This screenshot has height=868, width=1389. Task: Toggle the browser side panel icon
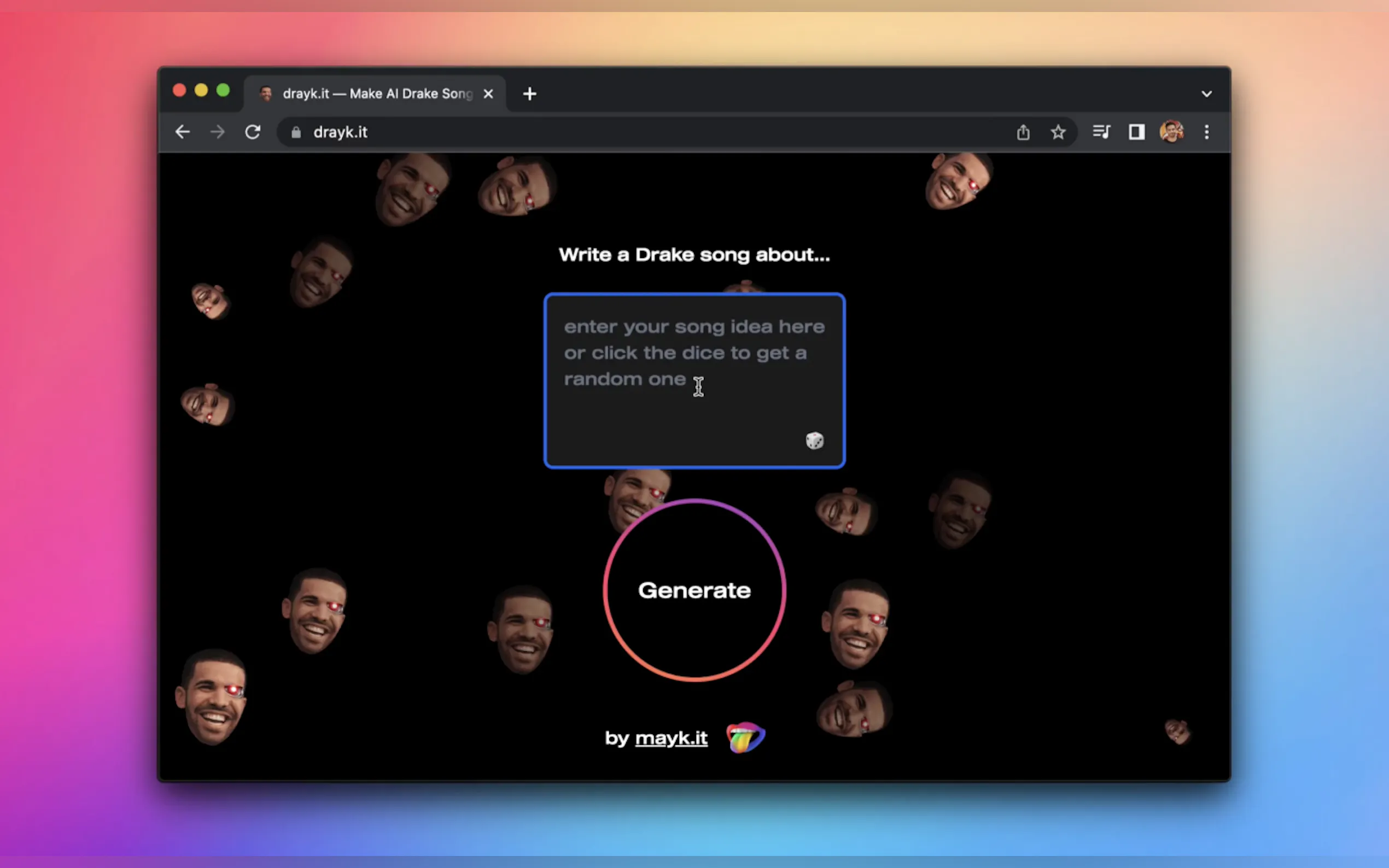tap(1136, 132)
